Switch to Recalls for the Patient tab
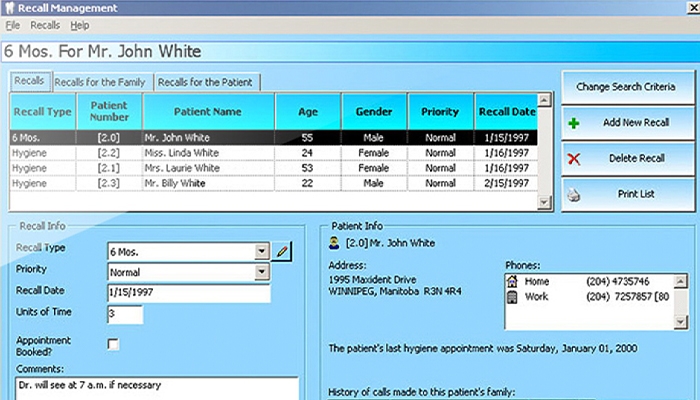 click(205, 82)
